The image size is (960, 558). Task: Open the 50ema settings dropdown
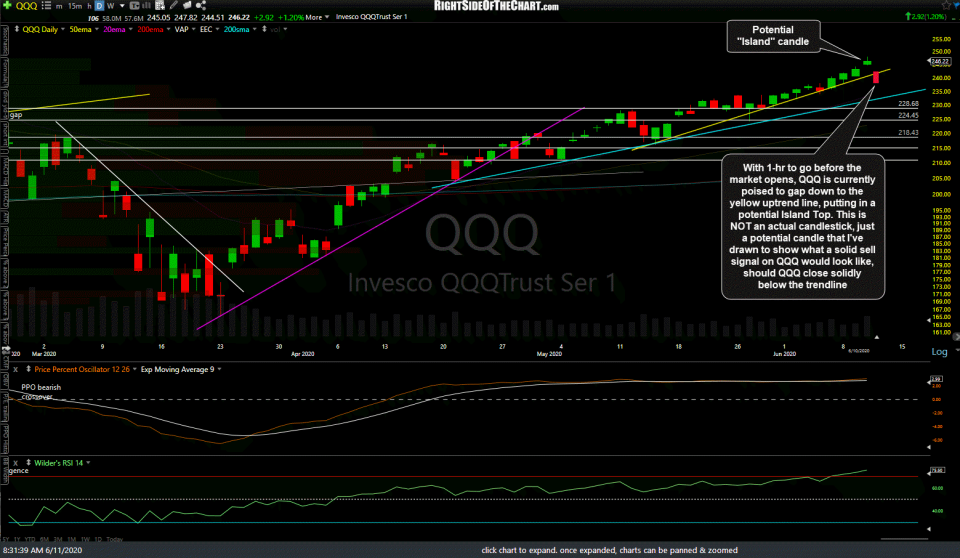coord(97,29)
